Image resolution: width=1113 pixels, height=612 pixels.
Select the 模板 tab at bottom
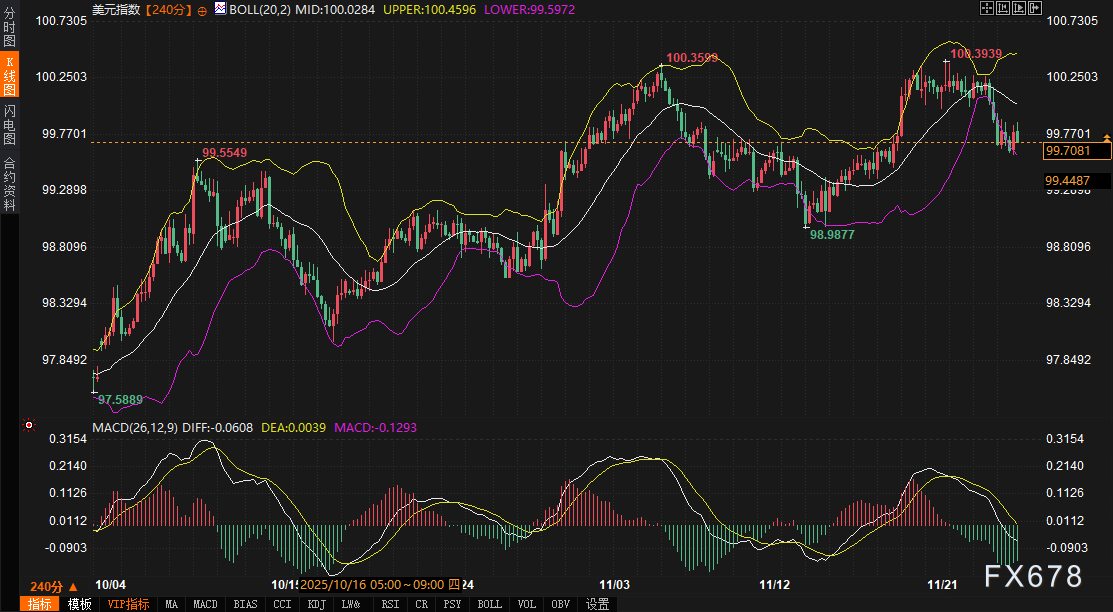[80, 604]
